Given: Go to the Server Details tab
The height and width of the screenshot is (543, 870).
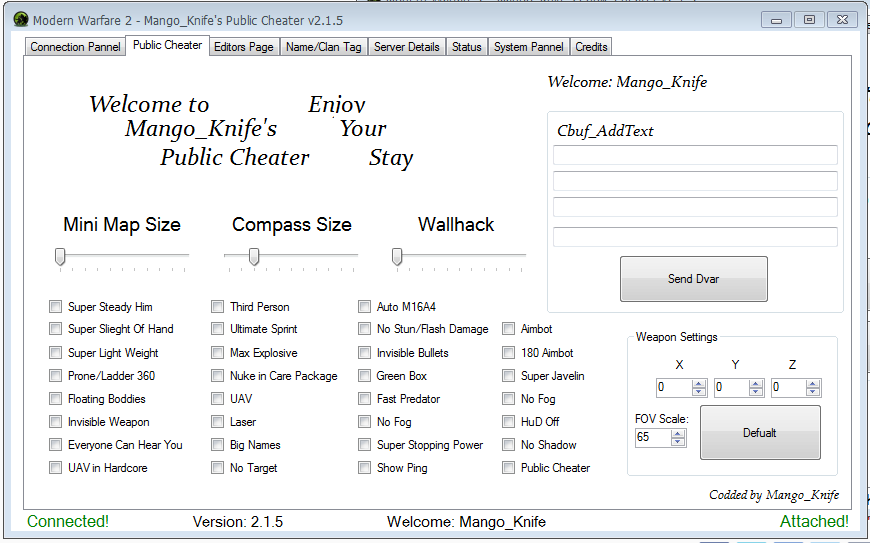Looking at the screenshot, I should [407, 47].
